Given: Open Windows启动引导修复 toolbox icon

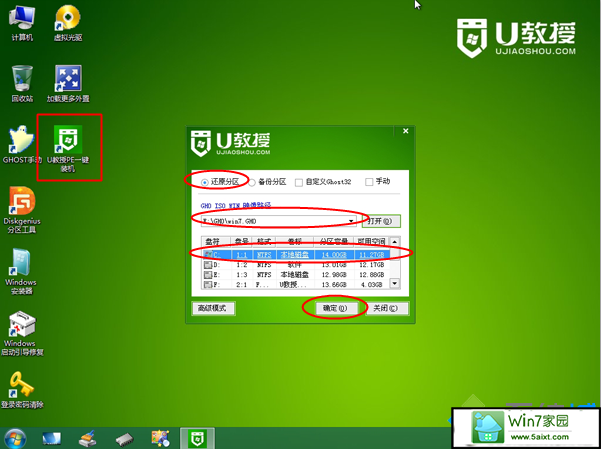Looking at the screenshot, I should (22, 333).
